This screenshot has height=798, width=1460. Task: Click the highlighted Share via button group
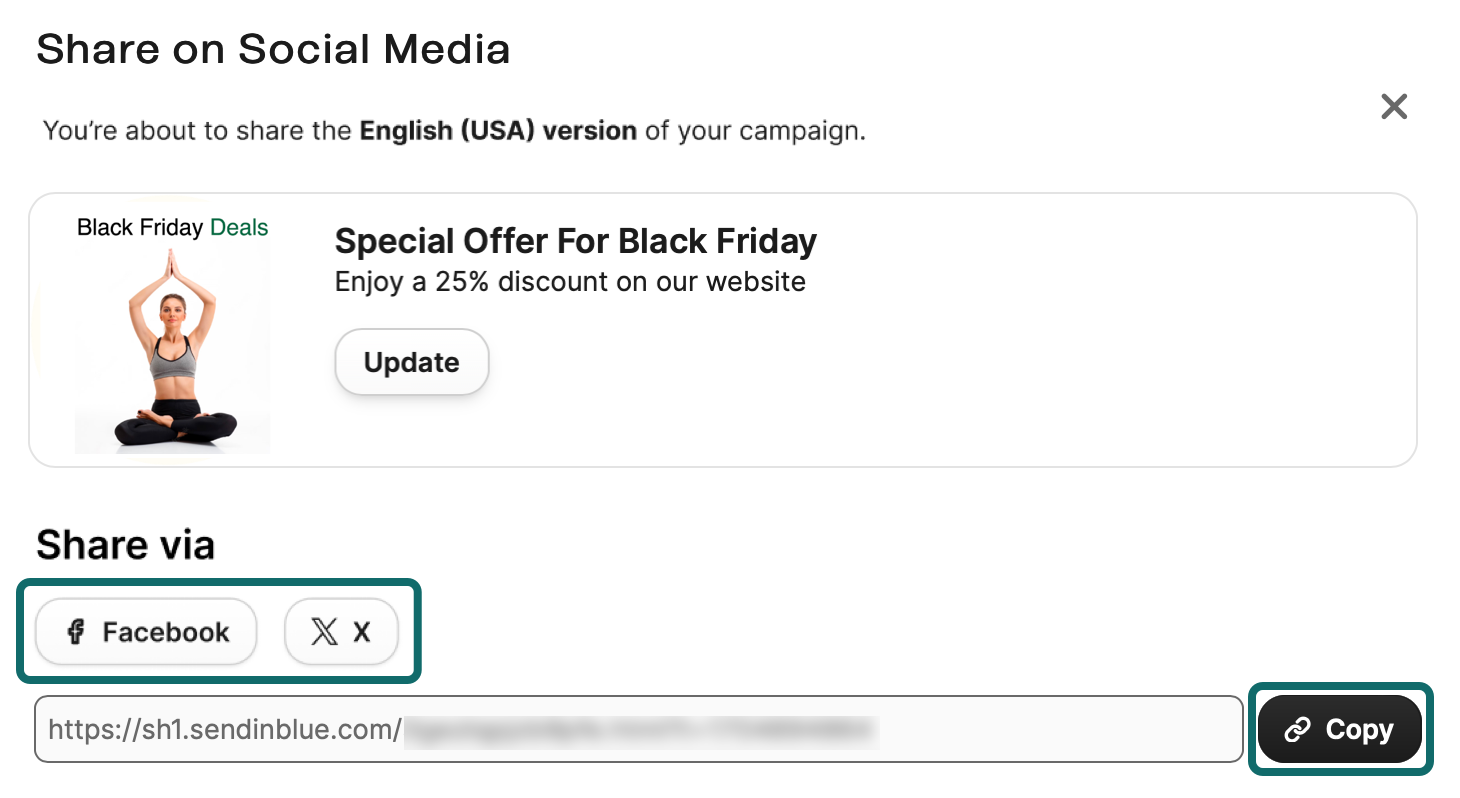[219, 631]
